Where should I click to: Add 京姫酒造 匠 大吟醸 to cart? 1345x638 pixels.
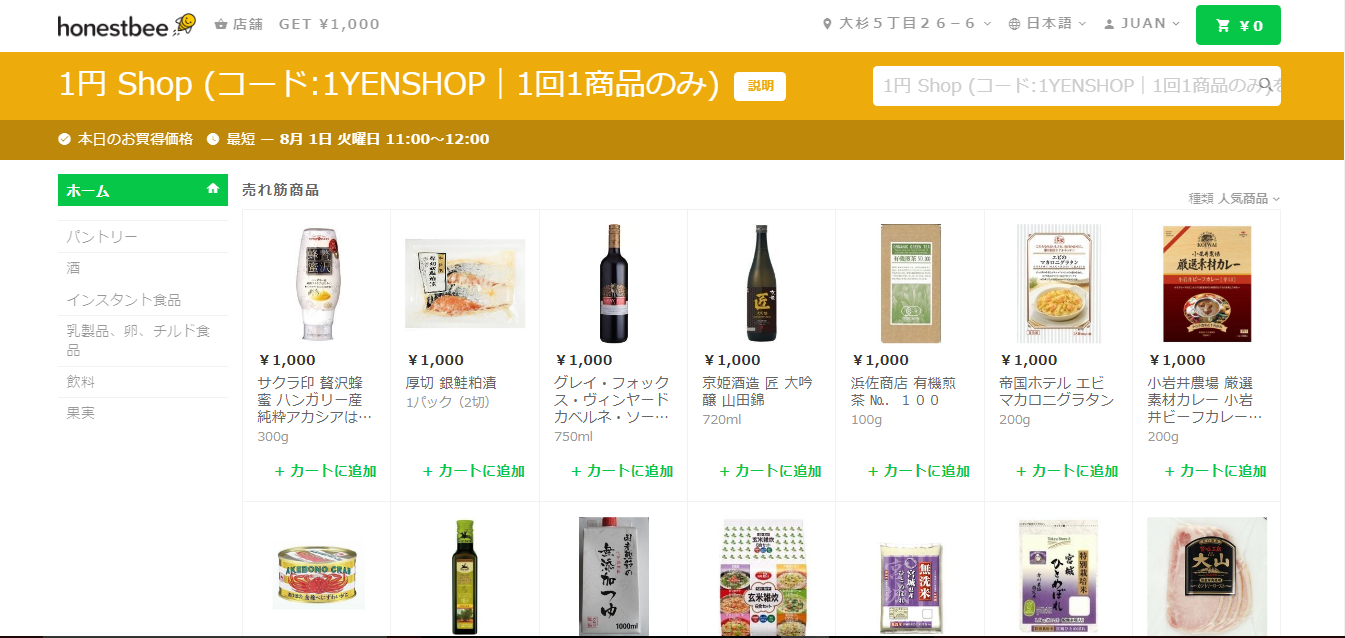770,471
